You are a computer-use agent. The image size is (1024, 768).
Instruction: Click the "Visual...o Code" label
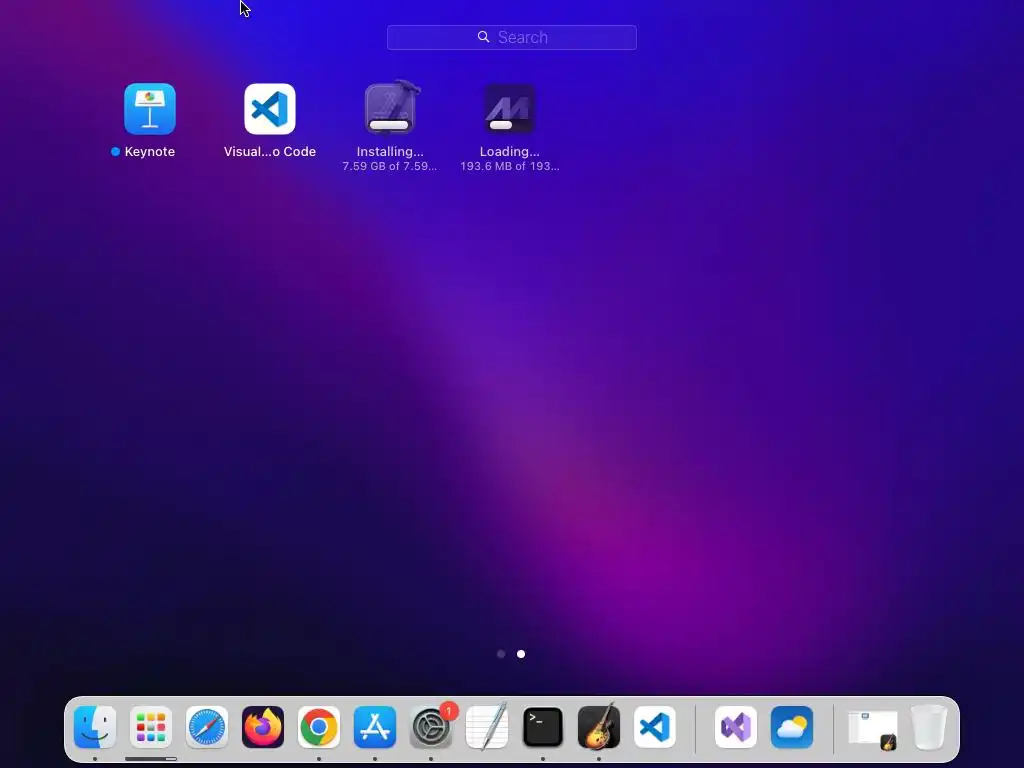click(270, 152)
